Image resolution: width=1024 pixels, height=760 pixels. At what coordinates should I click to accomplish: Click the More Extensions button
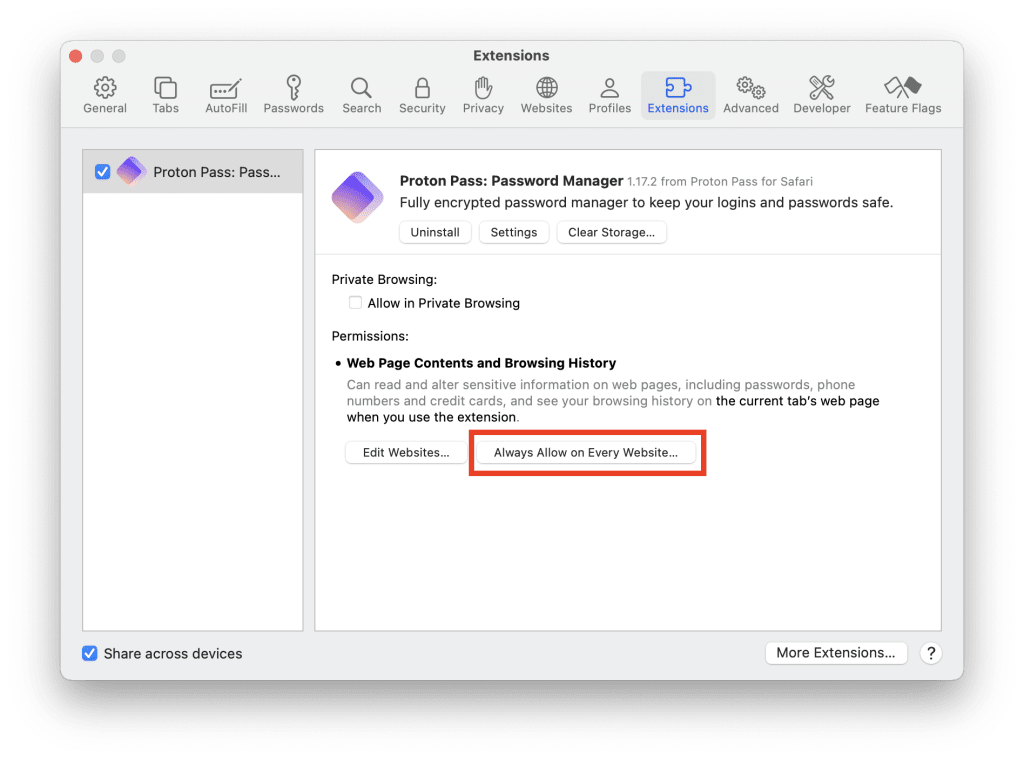coord(836,652)
